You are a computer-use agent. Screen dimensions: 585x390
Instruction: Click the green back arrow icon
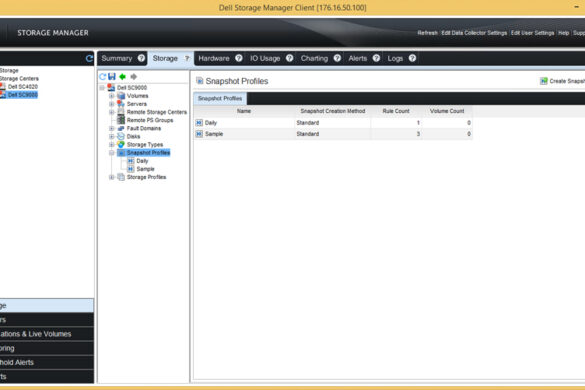[x=122, y=77]
